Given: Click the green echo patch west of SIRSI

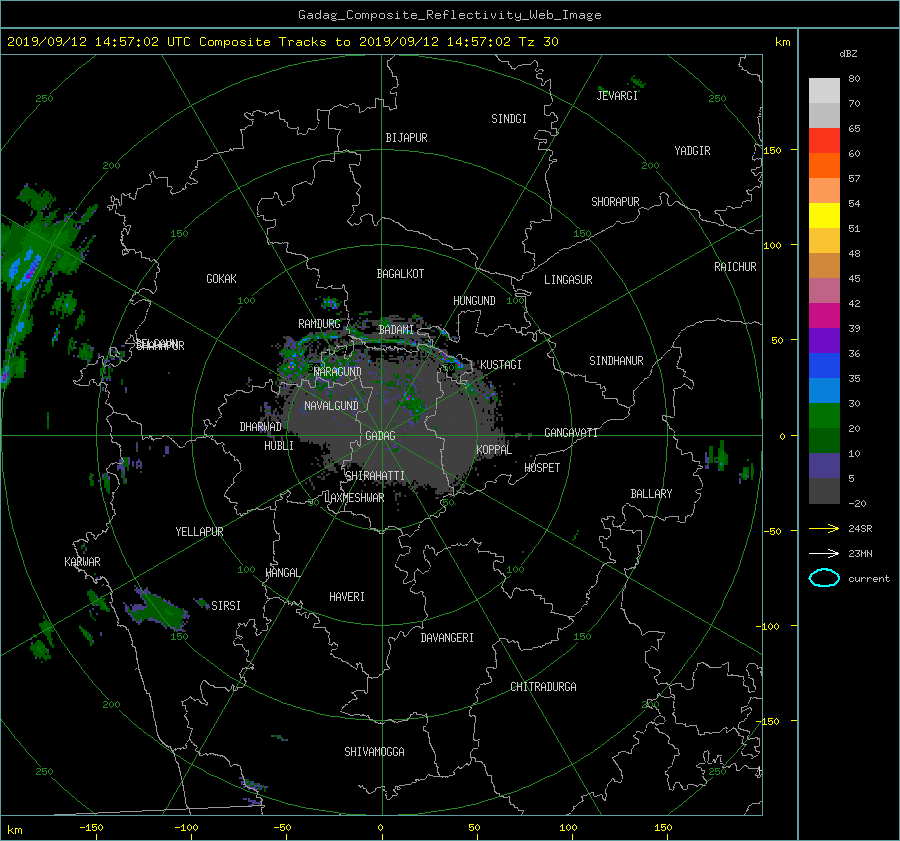Looking at the screenshot, I should coord(156,608).
